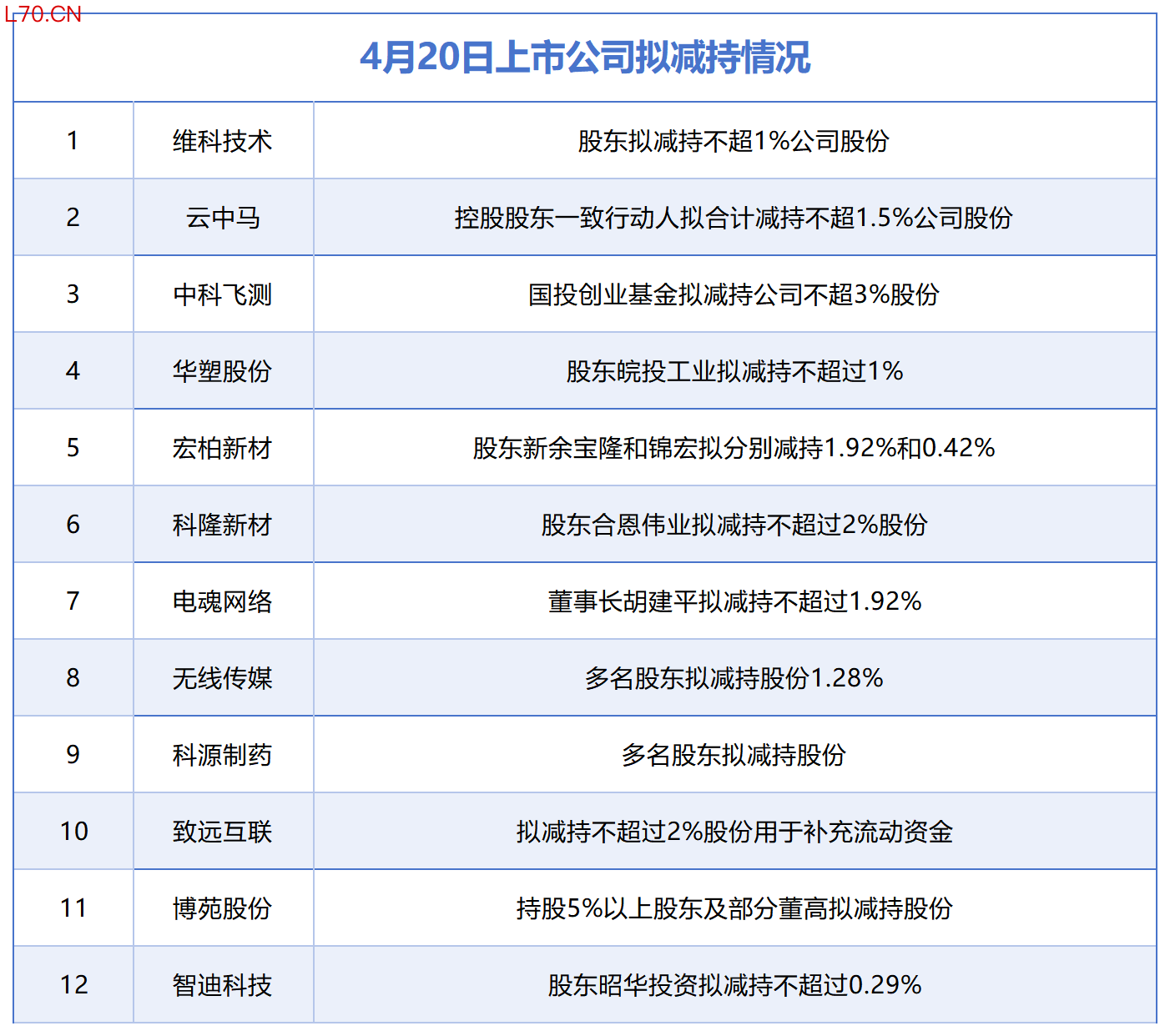The image size is (1170, 1036).
Task: Click the title 4月20日上市公司拟减持情况
Action: tap(584, 58)
